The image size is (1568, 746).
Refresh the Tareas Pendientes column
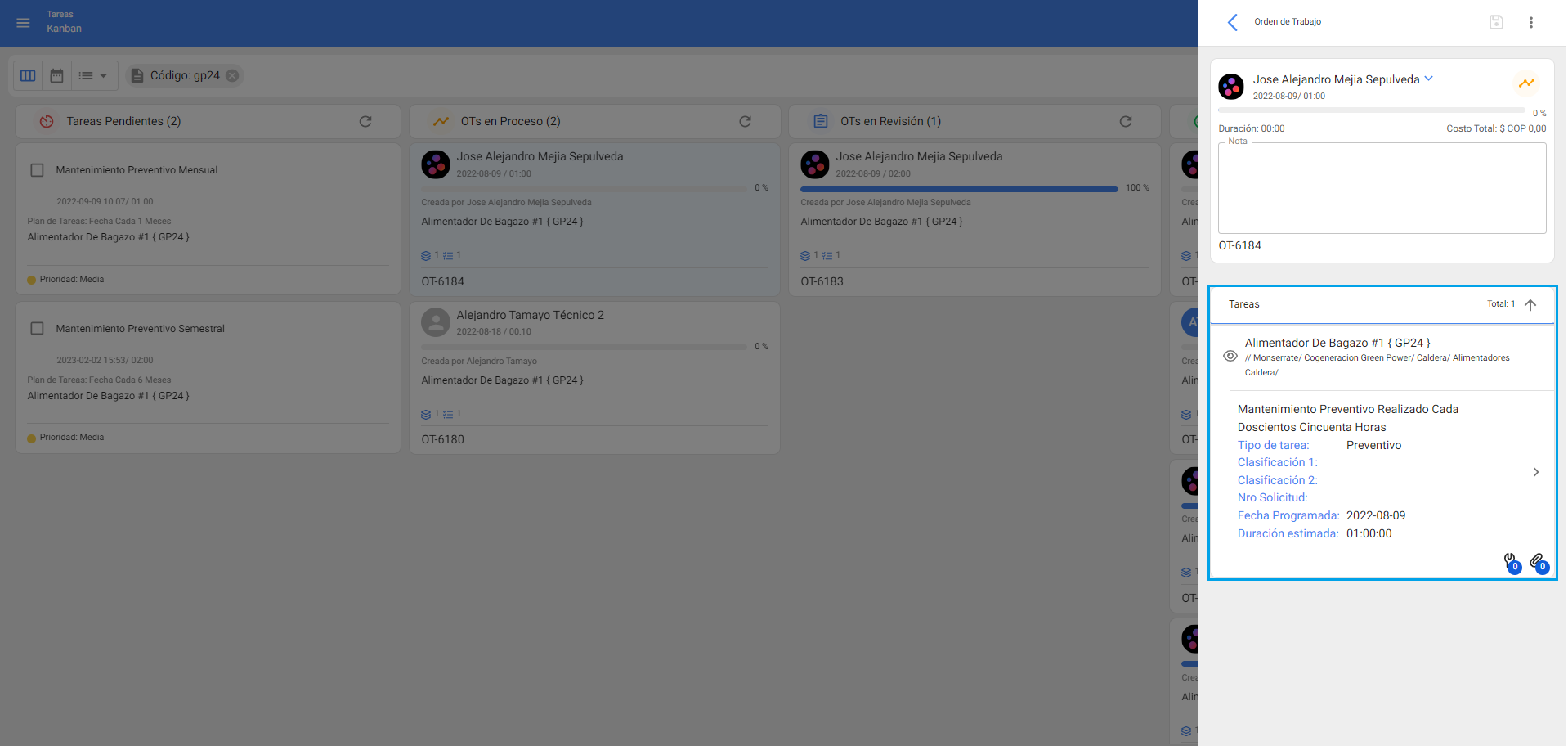(365, 121)
